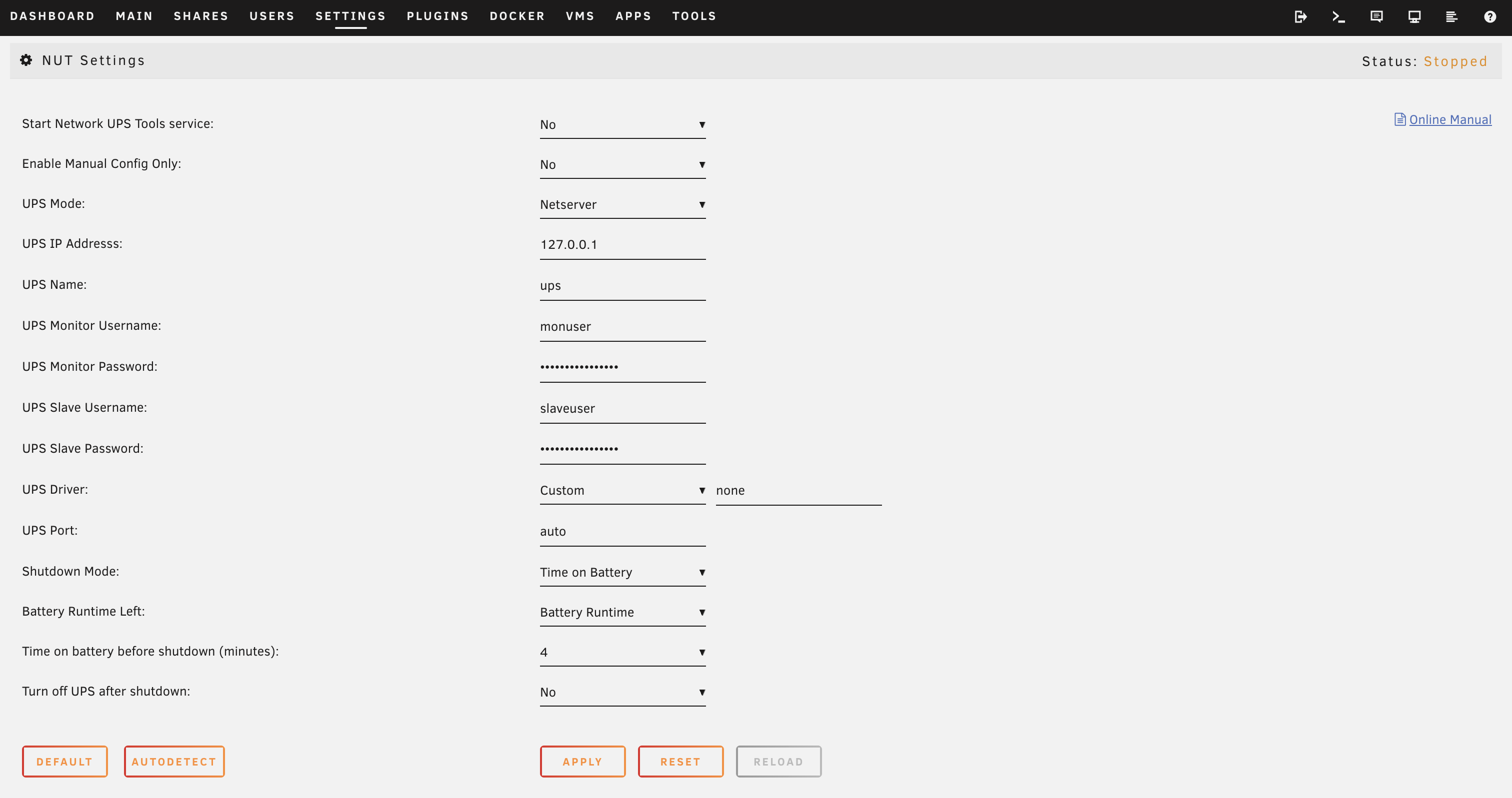The width and height of the screenshot is (1512, 798).
Task: Click the 'Shutdown Mode:' label
Action: pos(70,572)
